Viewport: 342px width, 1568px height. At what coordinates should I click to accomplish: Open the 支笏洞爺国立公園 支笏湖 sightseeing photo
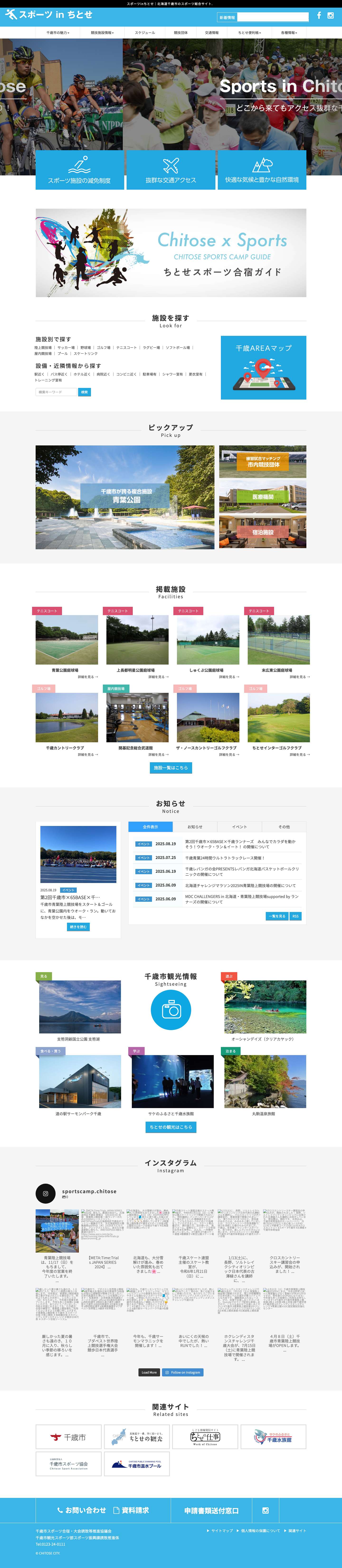[x=80, y=1007]
